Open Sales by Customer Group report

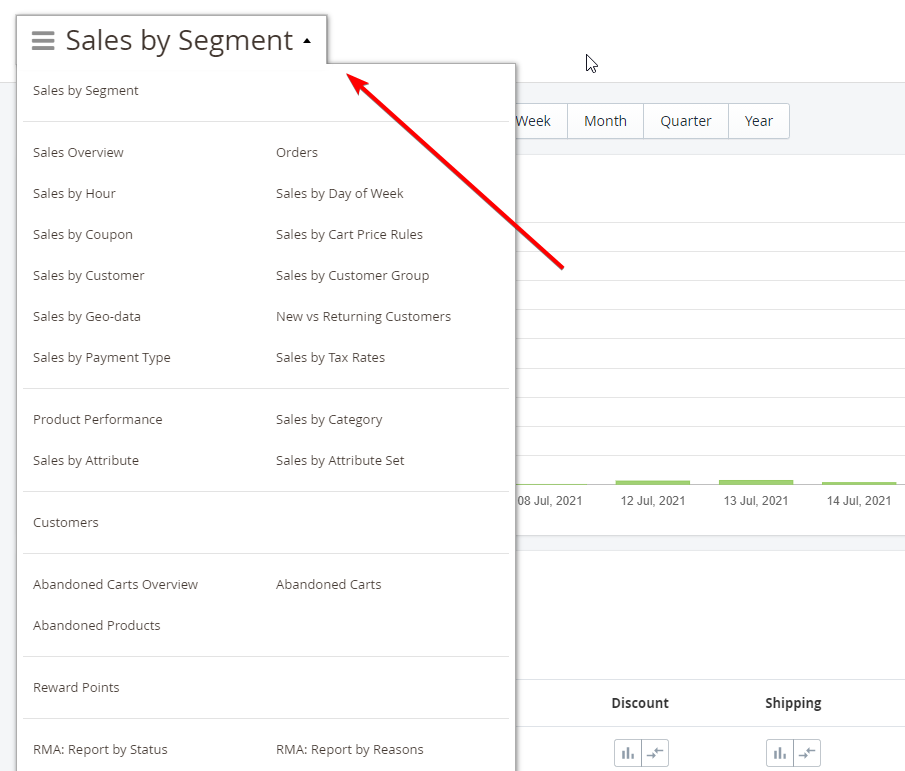(352, 275)
